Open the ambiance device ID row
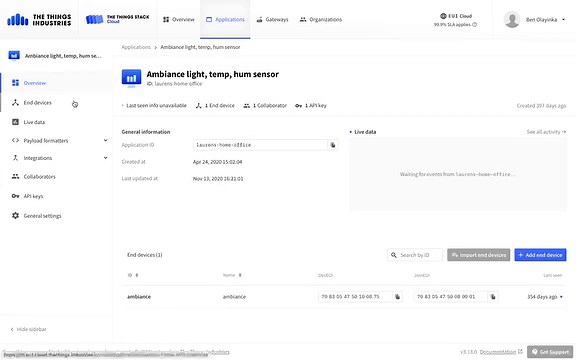Screen dimensions: 576x360 139,296
